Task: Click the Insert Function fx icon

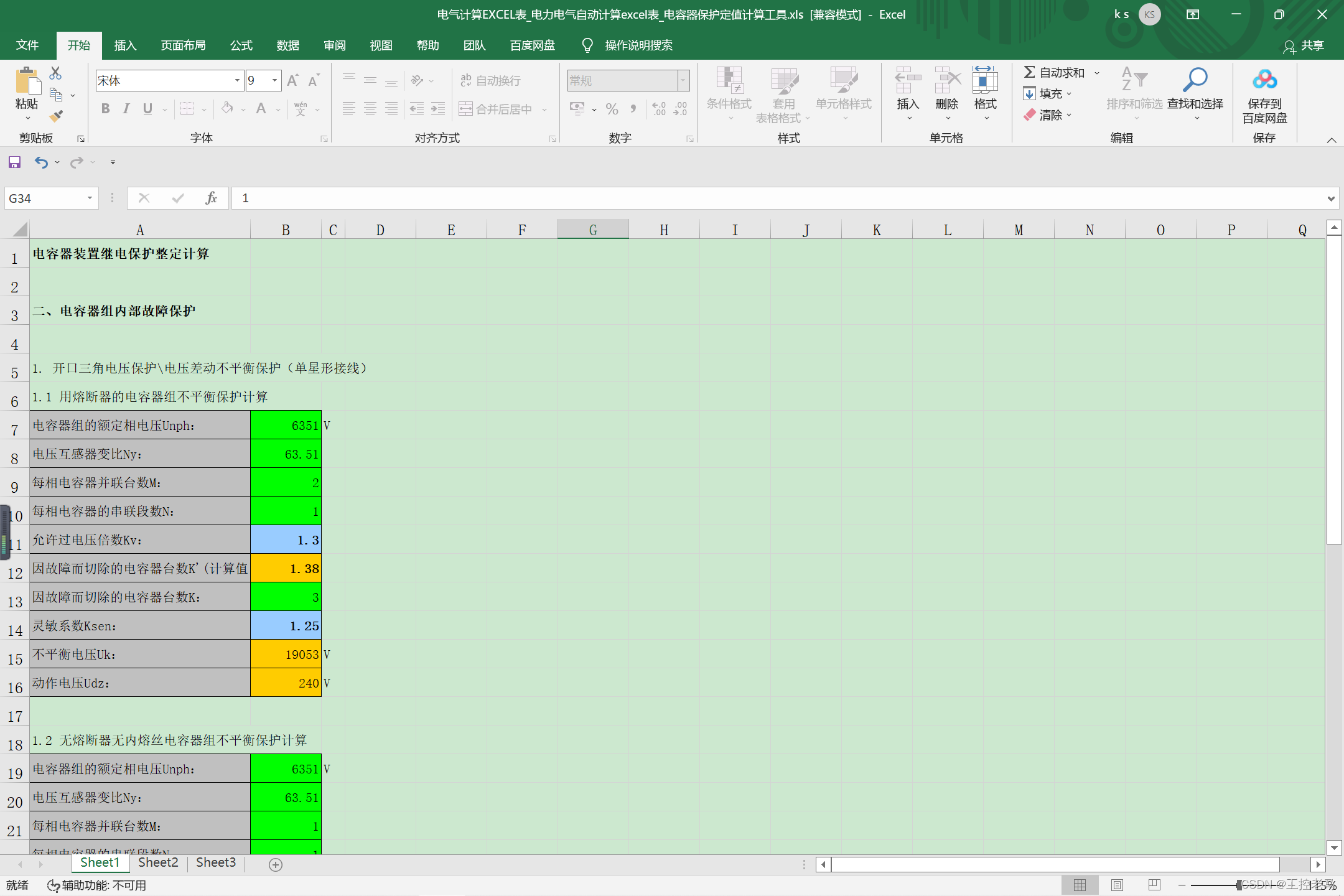Action: [211, 198]
